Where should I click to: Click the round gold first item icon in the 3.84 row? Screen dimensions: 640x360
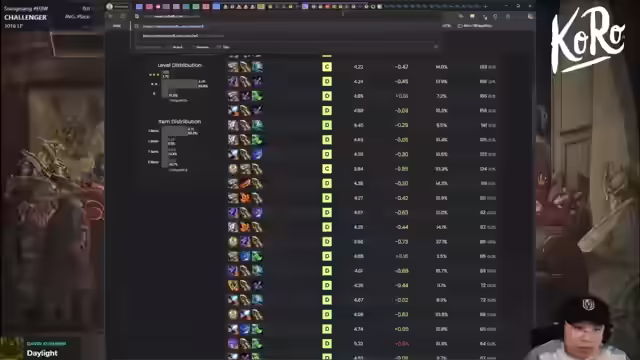233,169
